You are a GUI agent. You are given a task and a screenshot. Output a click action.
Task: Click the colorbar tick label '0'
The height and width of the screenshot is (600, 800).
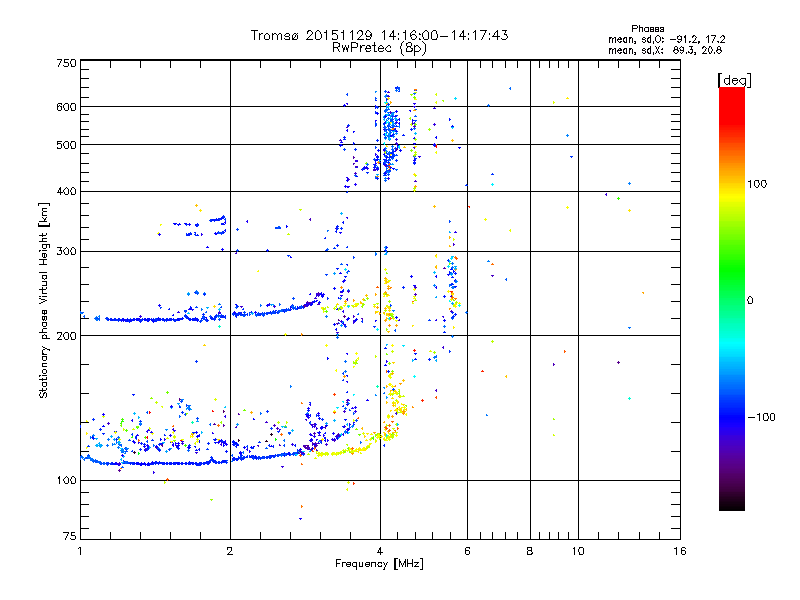[x=750, y=300]
